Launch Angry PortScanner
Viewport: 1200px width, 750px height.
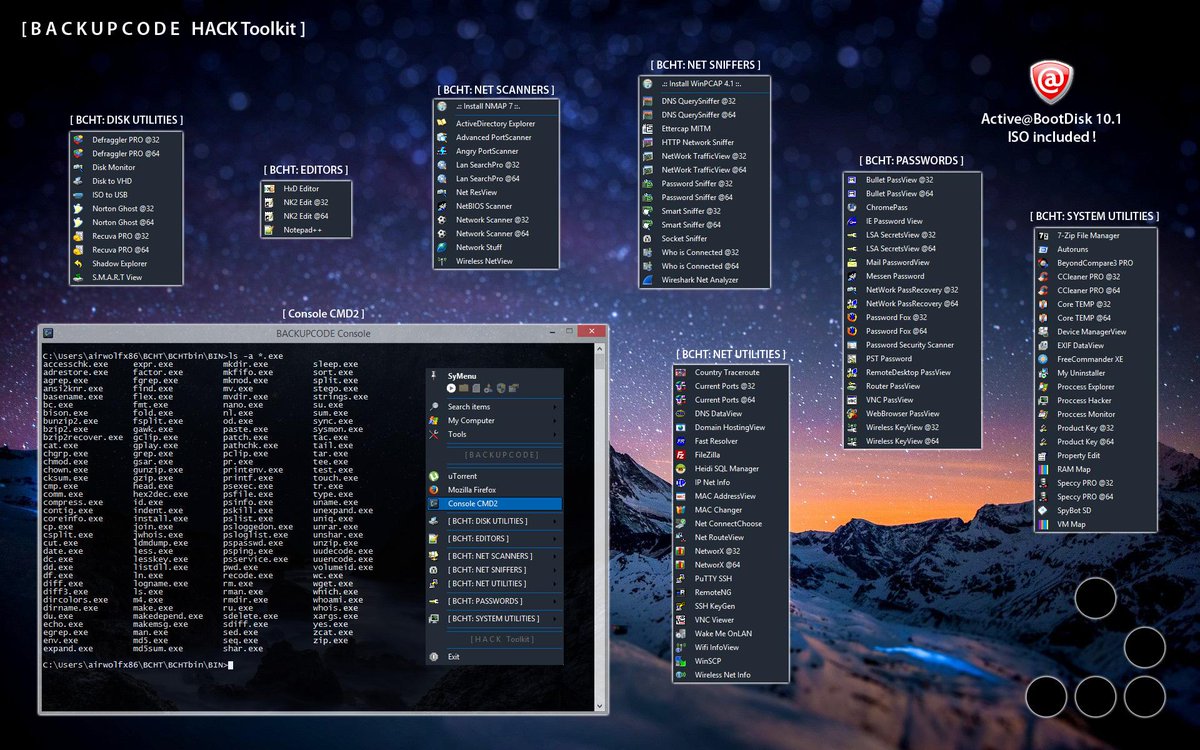495,151
